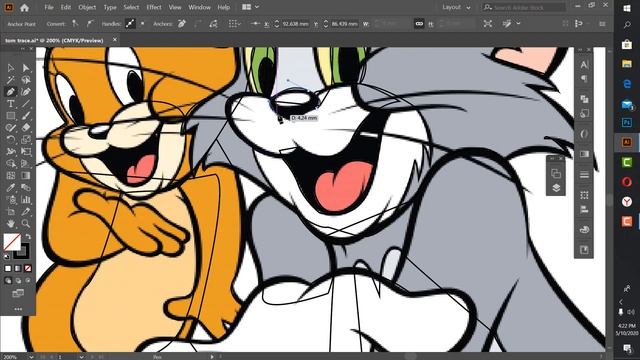Change the screen mode
Image resolution: width=640 pixels, height=360 pixels.
point(18,293)
